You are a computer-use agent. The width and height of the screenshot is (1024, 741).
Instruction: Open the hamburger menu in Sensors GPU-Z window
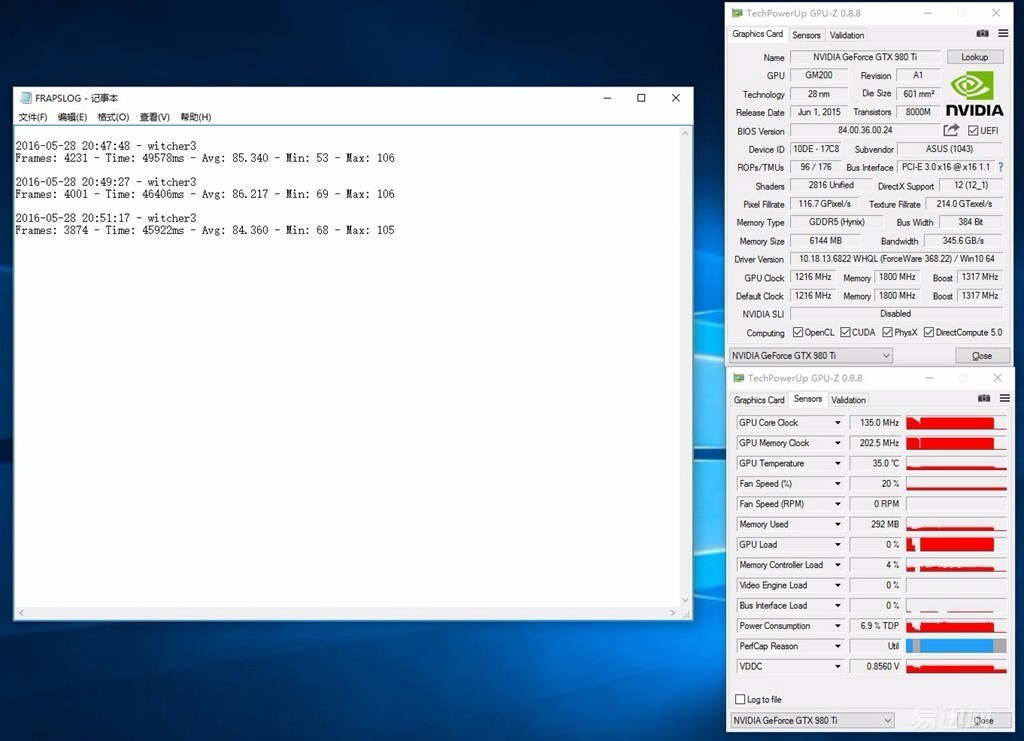1004,398
